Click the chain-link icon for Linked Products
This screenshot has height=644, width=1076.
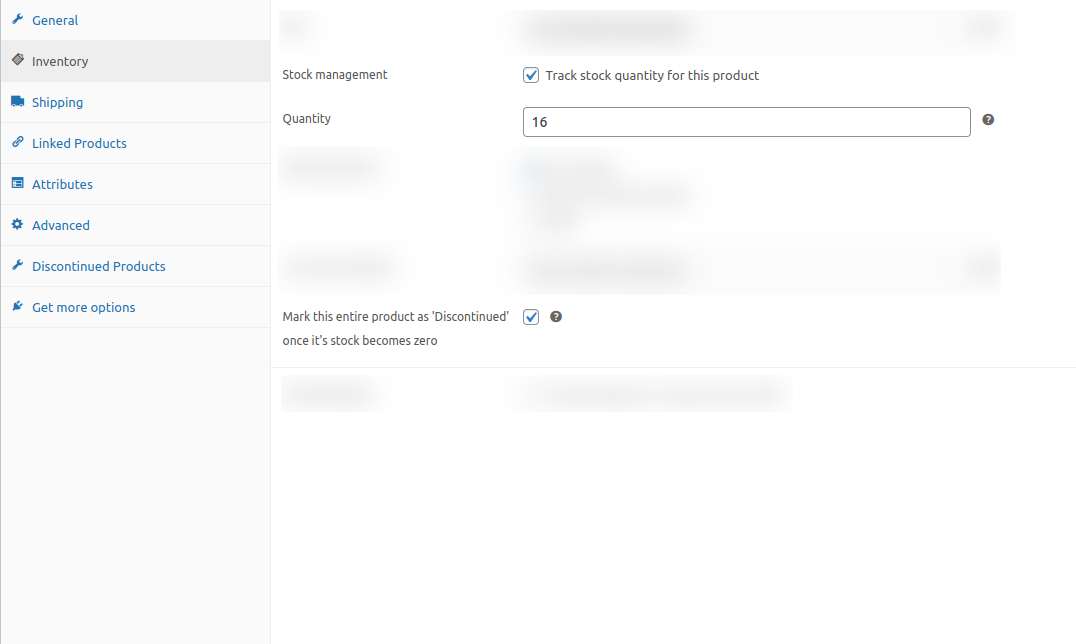[17, 143]
